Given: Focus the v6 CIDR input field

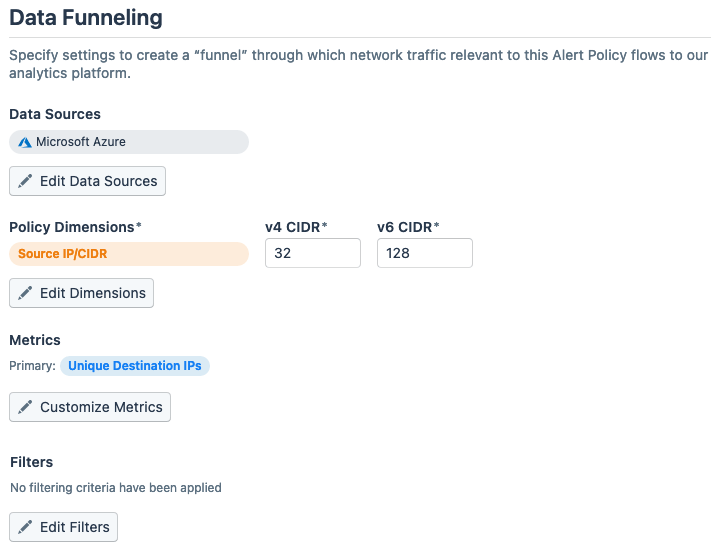Looking at the screenshot, I should [424, 254].
